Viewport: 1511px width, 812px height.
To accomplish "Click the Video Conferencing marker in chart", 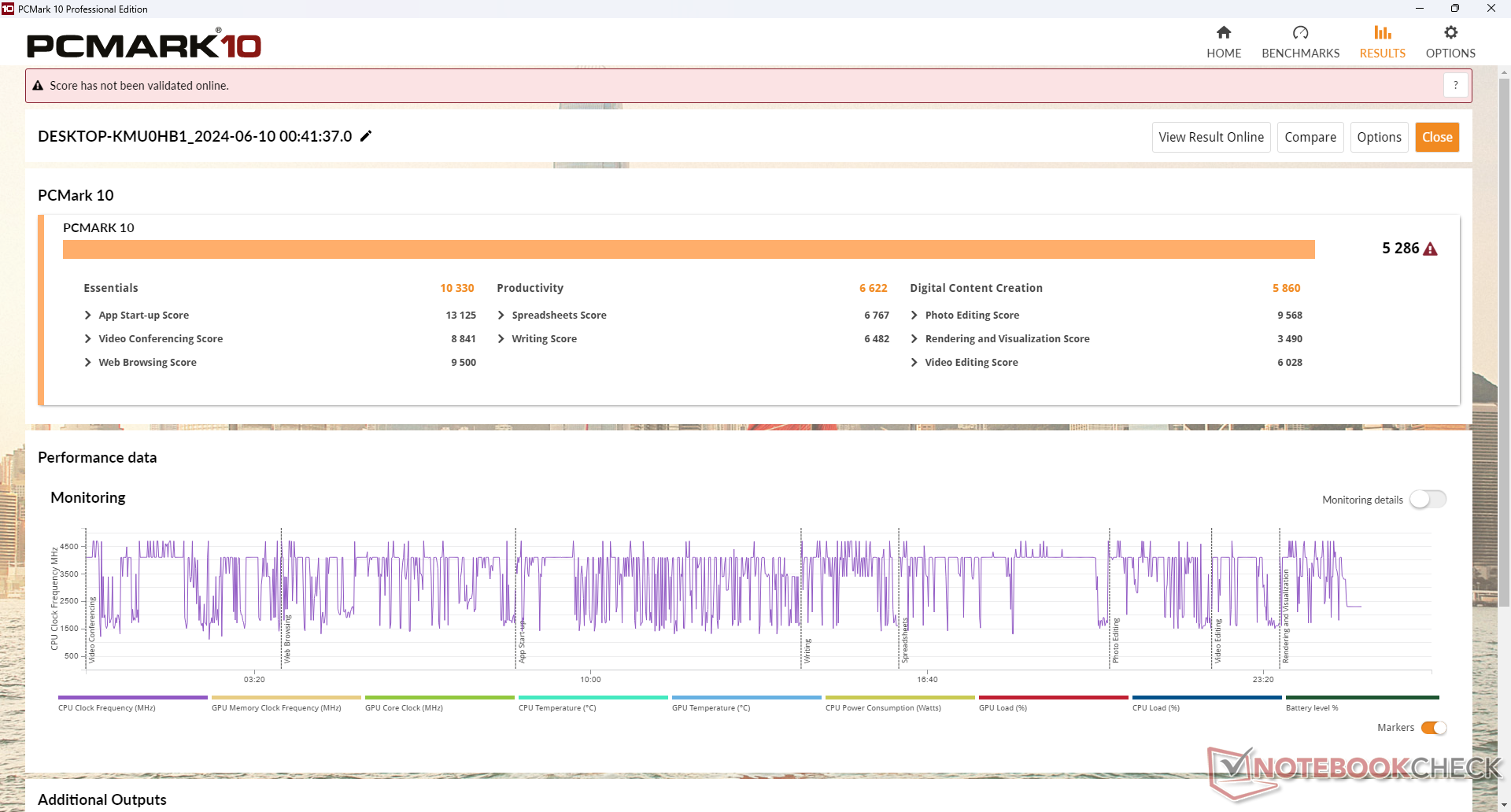I will (92, 630).
